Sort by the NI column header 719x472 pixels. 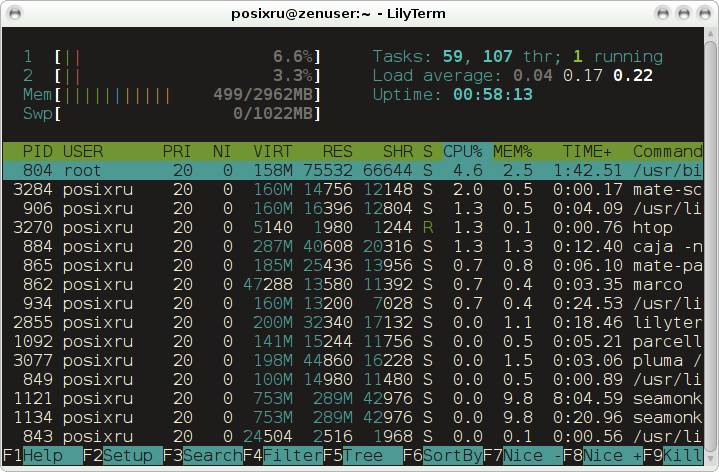coord(222,151)
